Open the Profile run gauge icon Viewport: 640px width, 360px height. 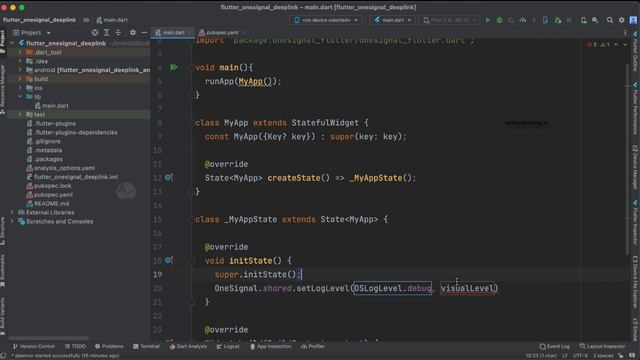coord(523,20)
